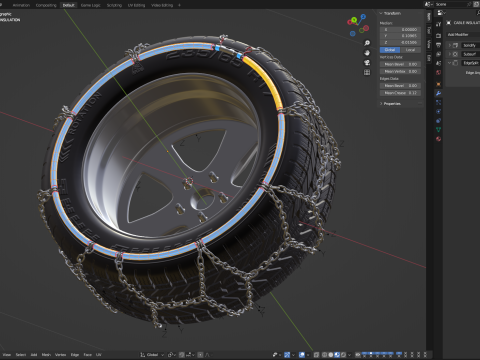480x360 pixels.
Task: Open the Edge menu in viewport header
Action: click(x=75, y=355)
